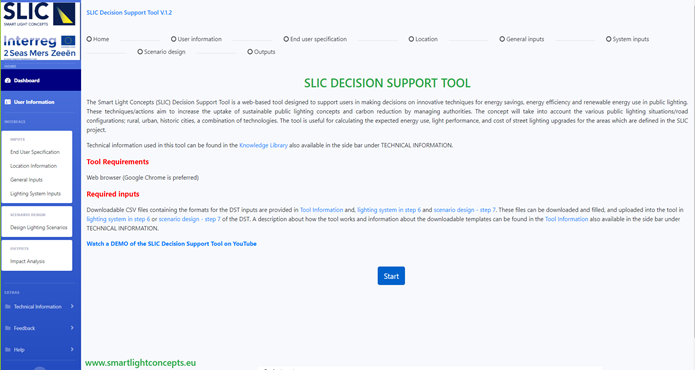This screenshot has width=695, height=370.
Task: Click the Dashboard icon in the sidebar
Action: pos(8,81)
